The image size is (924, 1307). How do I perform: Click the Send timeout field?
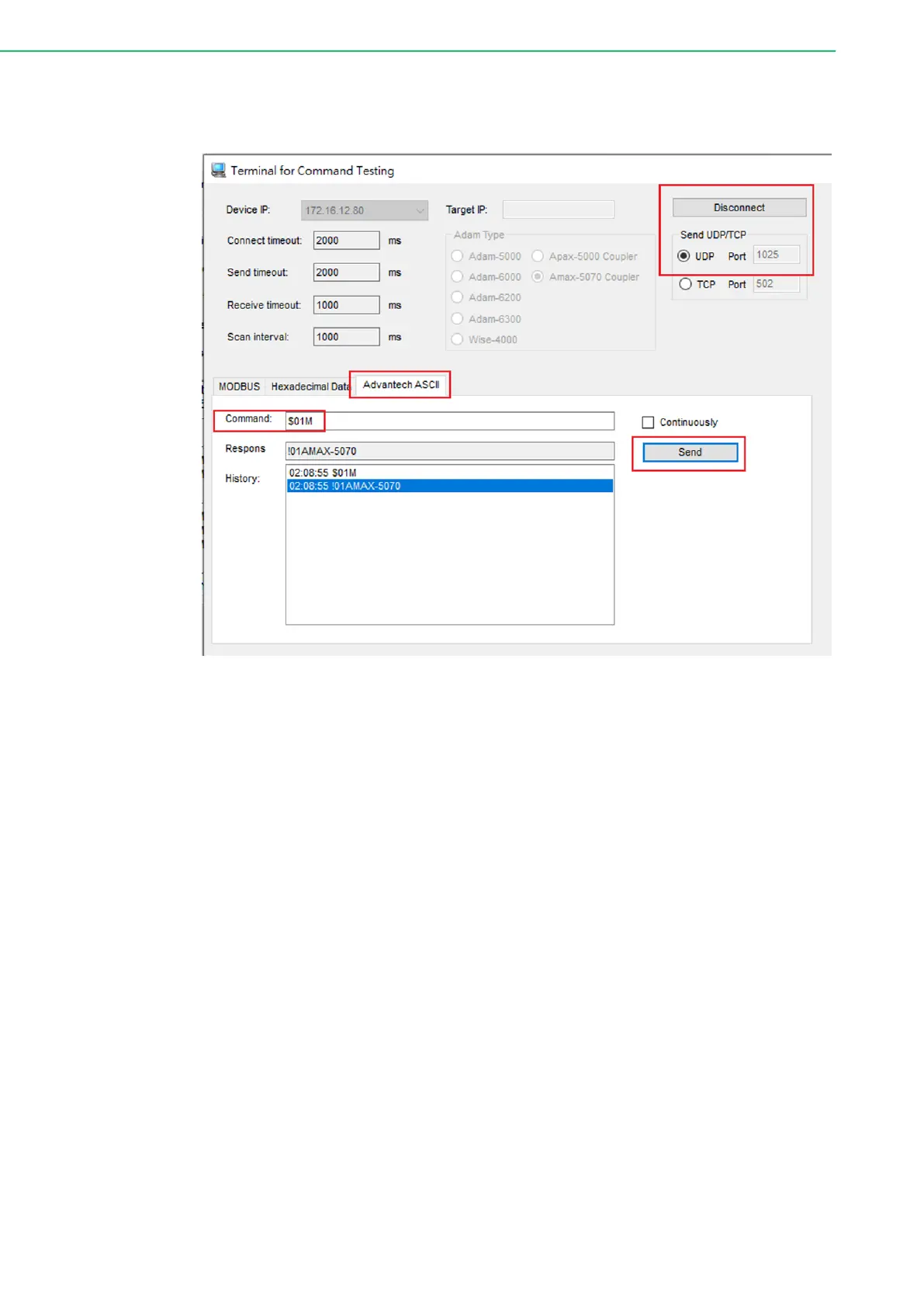[346, 272]
